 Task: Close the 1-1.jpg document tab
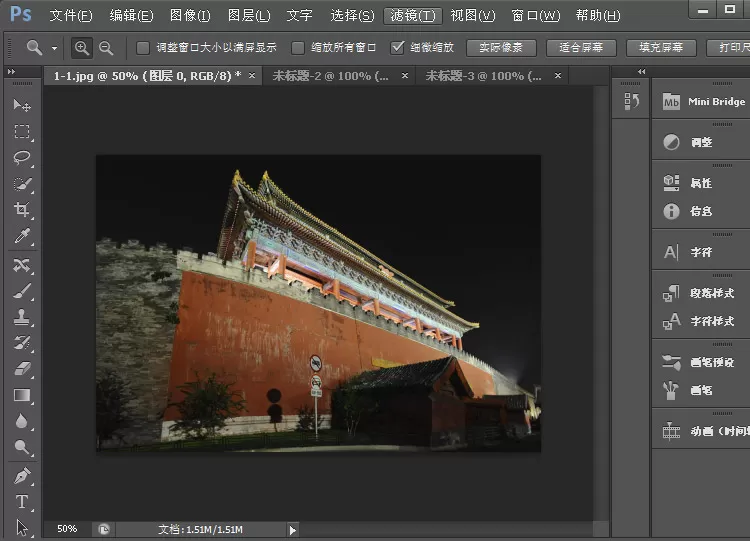[252, 75]
